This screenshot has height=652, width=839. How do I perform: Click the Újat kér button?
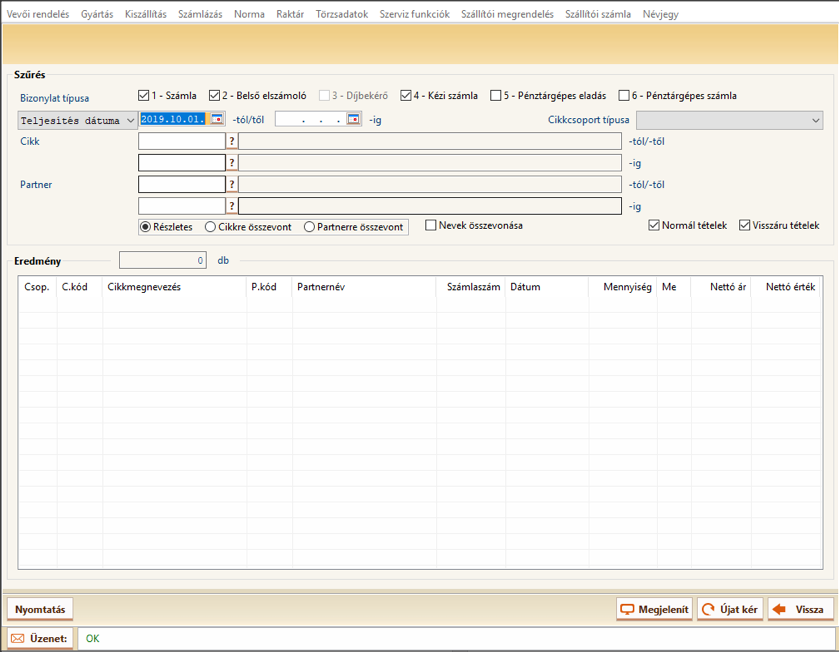pyautogui.click(x=730, y=609)
